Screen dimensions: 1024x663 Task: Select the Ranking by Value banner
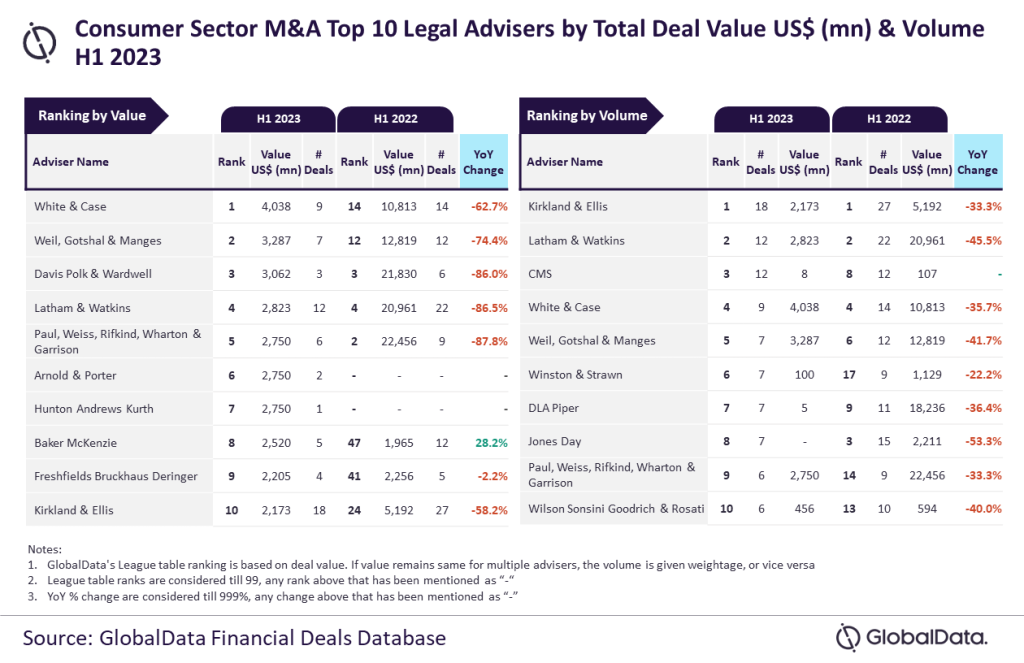click(97, 116)
